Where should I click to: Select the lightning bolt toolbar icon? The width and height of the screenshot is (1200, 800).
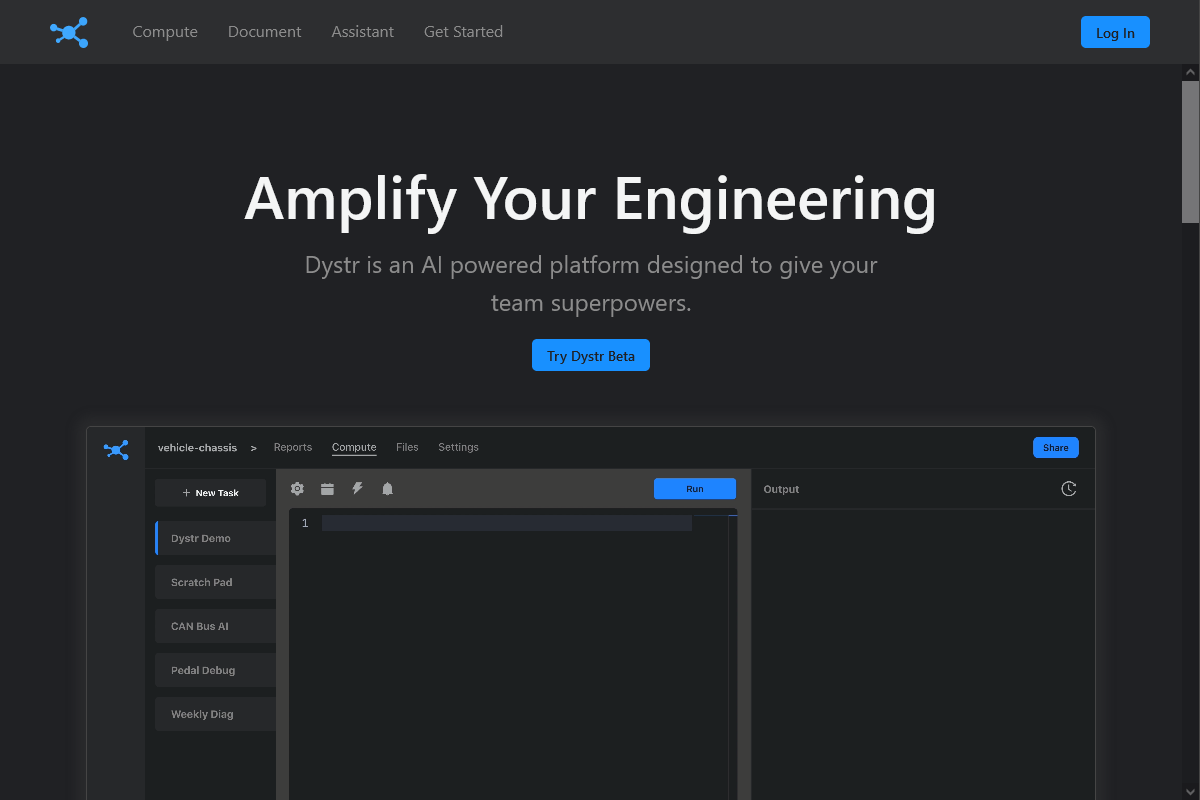tap(357, 488)
